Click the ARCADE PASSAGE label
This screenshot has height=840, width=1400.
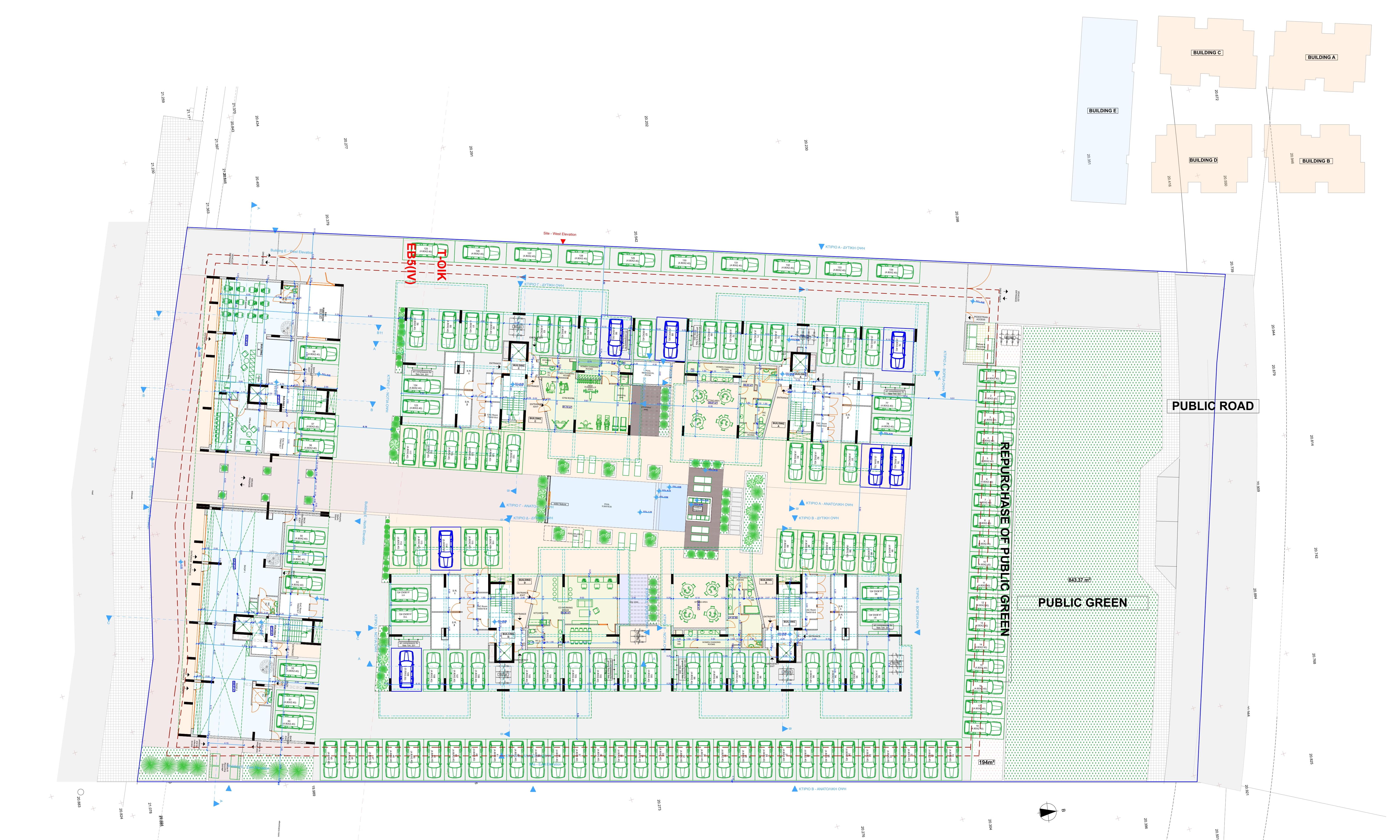(x=251, y=482)
